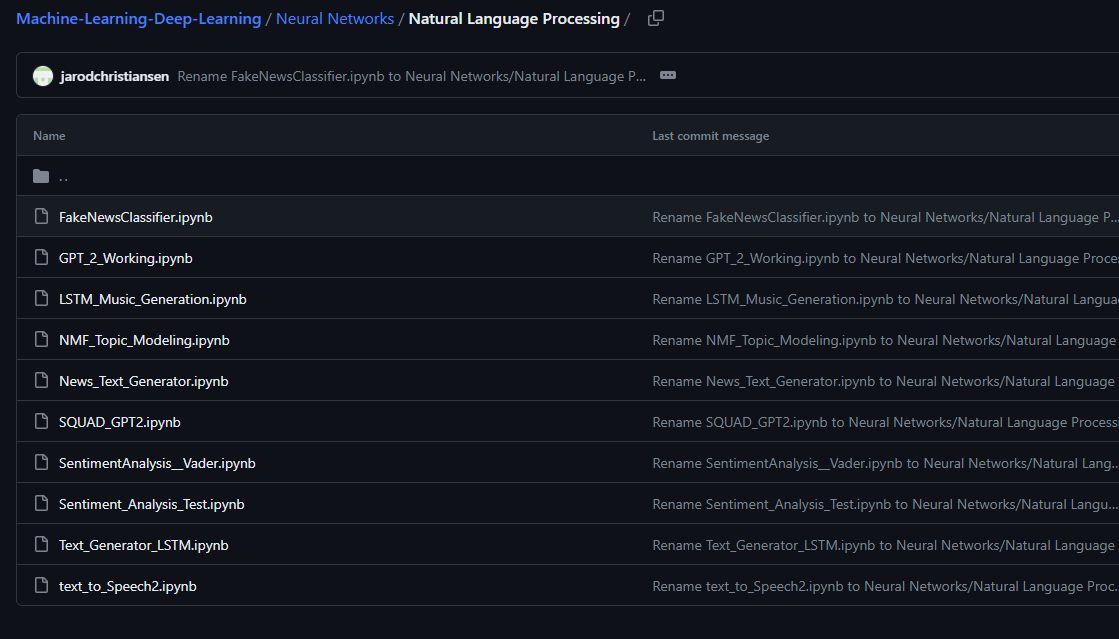Click the 'Name' column header
The image size is (1119, 639).
click(x=49, y=136)
